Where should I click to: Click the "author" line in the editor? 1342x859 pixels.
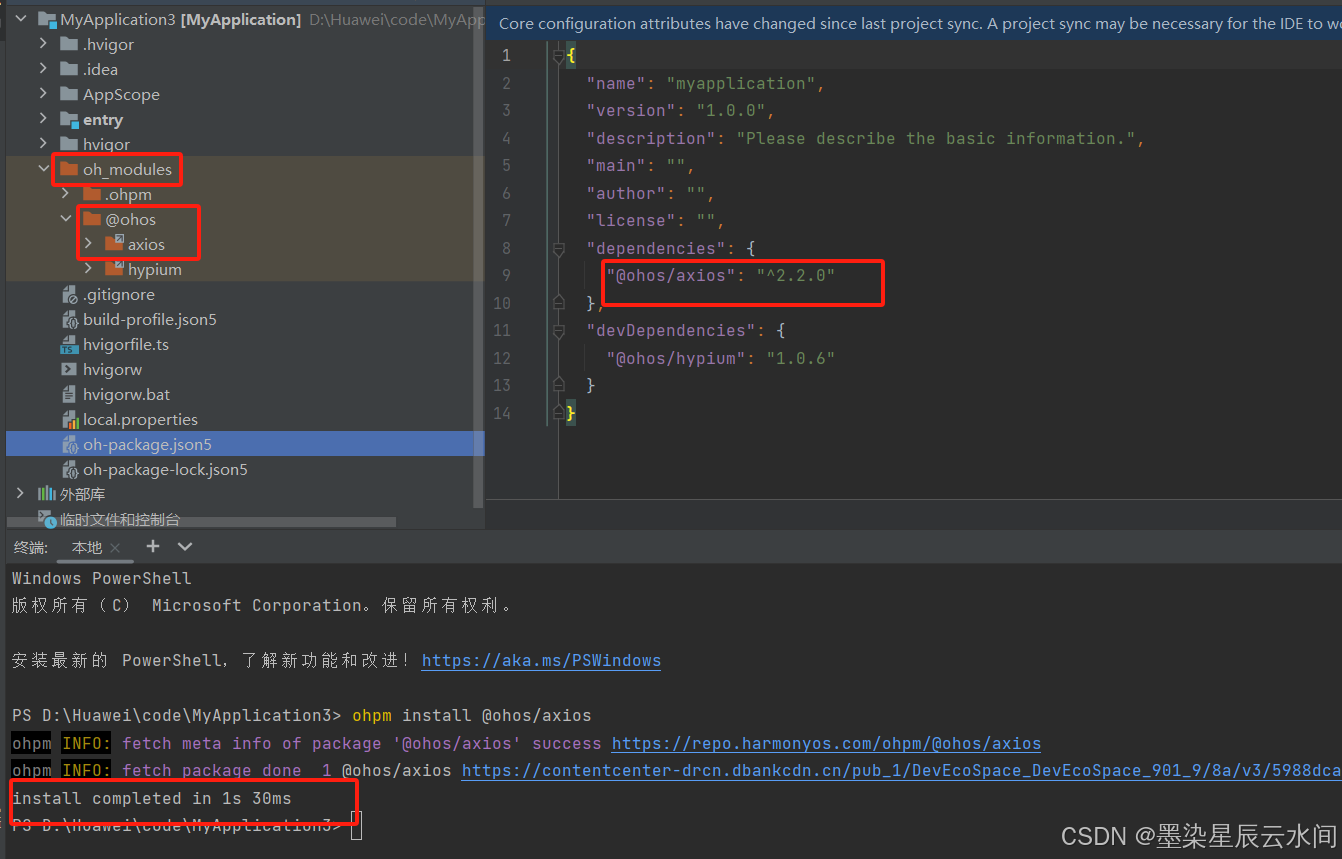[651, 194]
